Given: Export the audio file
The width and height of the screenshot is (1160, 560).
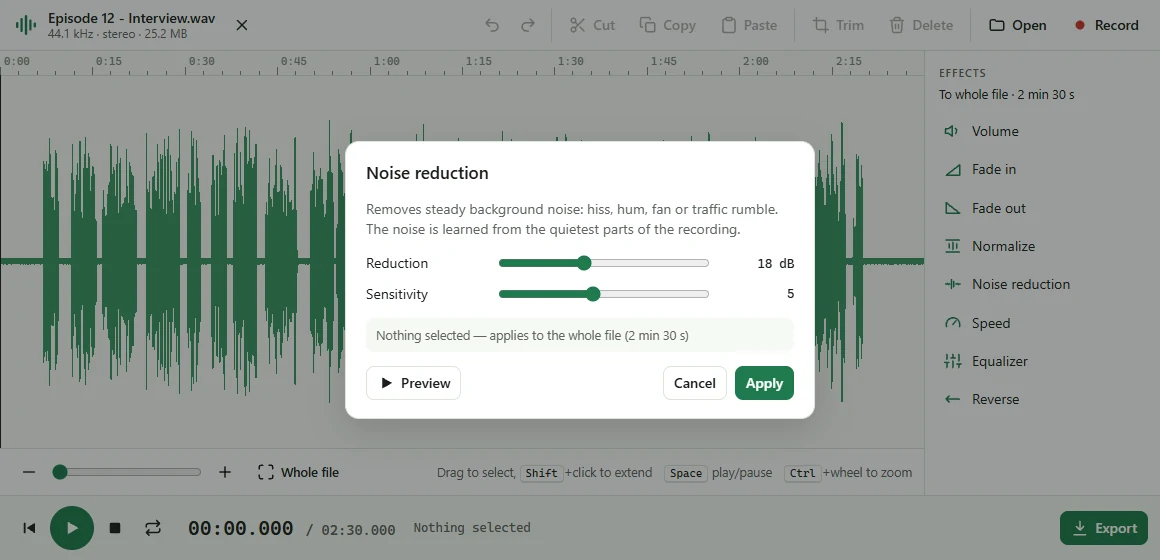Looking at the screenshot, I should click(x=1104, y=528).
